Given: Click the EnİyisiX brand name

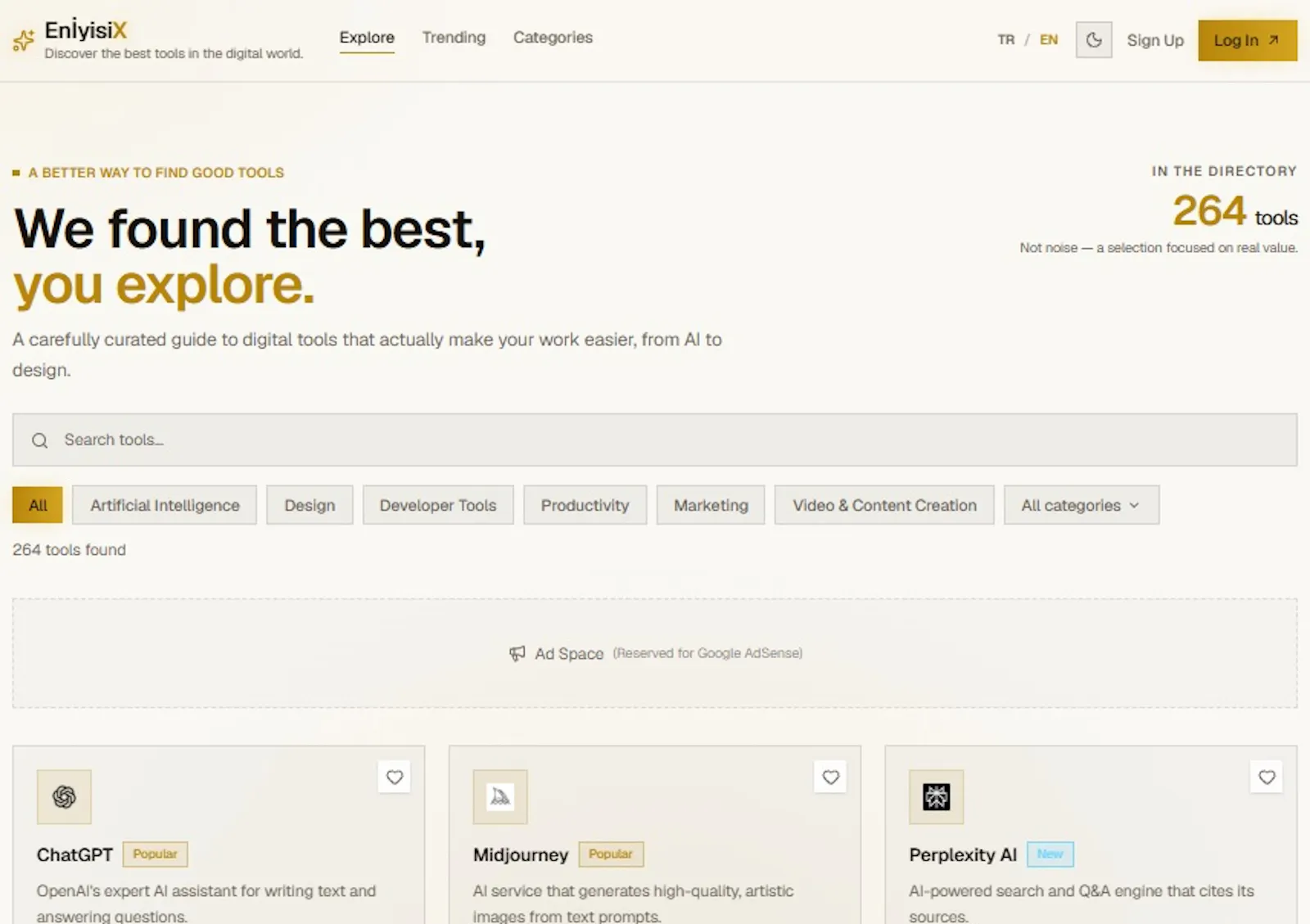Looking at the screenshot, I should [86, 30].
